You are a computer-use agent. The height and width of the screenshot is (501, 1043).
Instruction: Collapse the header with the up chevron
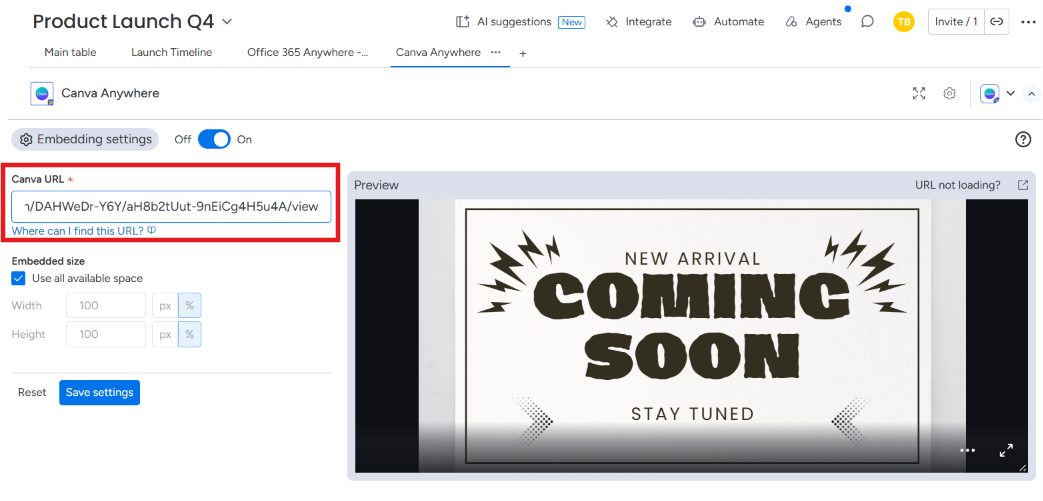1032,94
